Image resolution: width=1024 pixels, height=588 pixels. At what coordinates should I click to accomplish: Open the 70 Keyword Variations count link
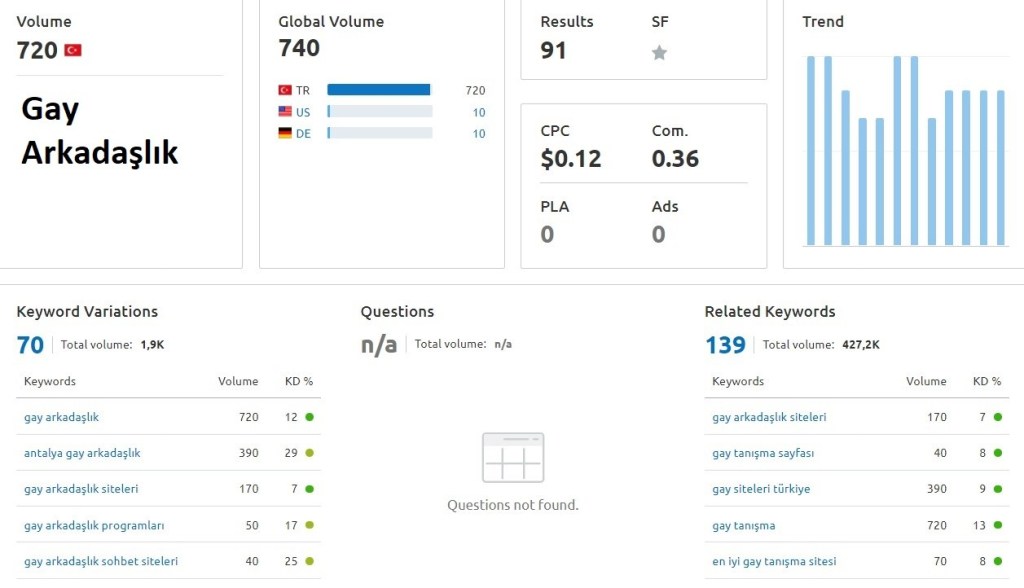tap(30, 345)
